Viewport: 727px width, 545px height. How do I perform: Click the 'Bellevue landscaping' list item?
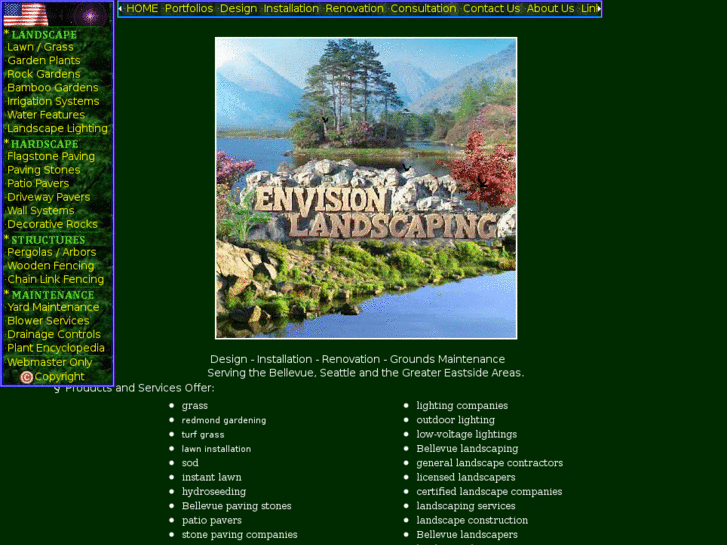[467, 449]
